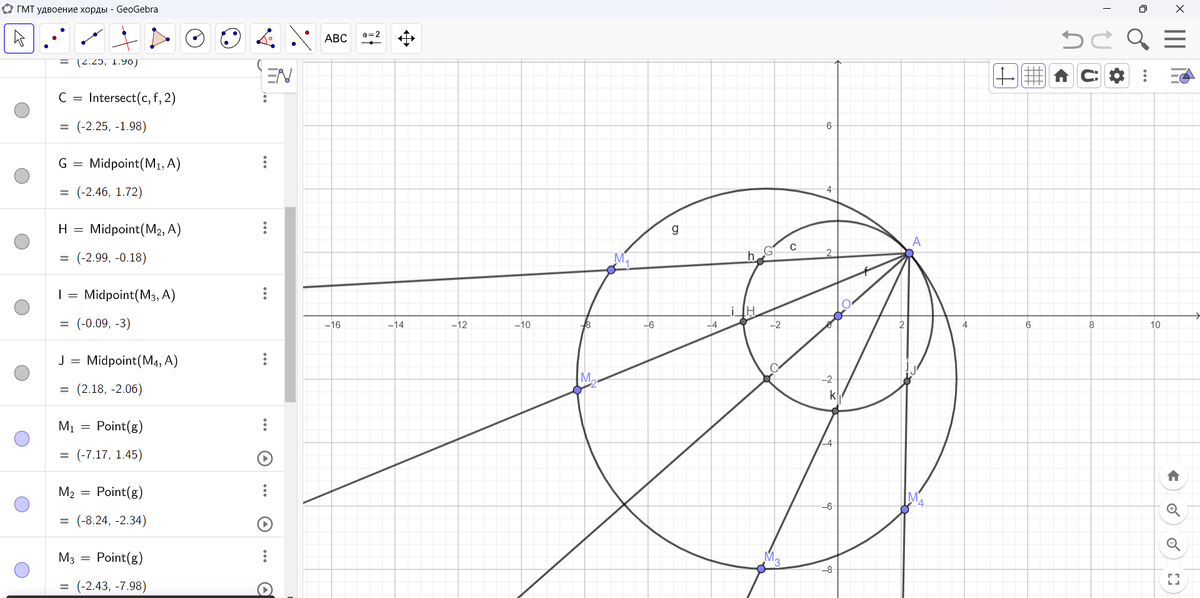Screen dimensions: 1200x598
Task: Open more options for M₁ Point(g) row
Action: pyautogui.click(x=265, y=425)
